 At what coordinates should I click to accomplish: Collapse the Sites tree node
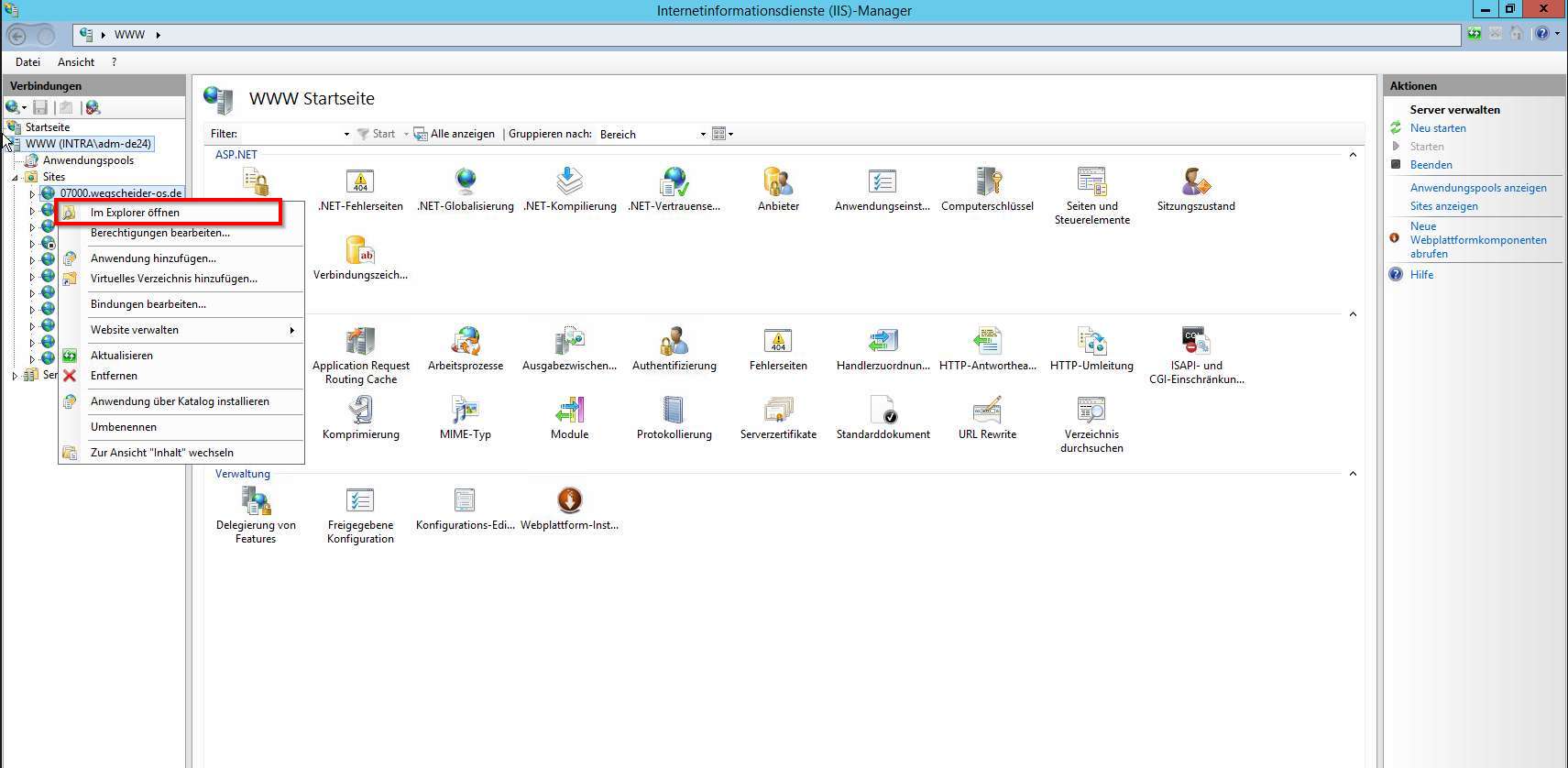pyautogui.click(x=15, y=178)
